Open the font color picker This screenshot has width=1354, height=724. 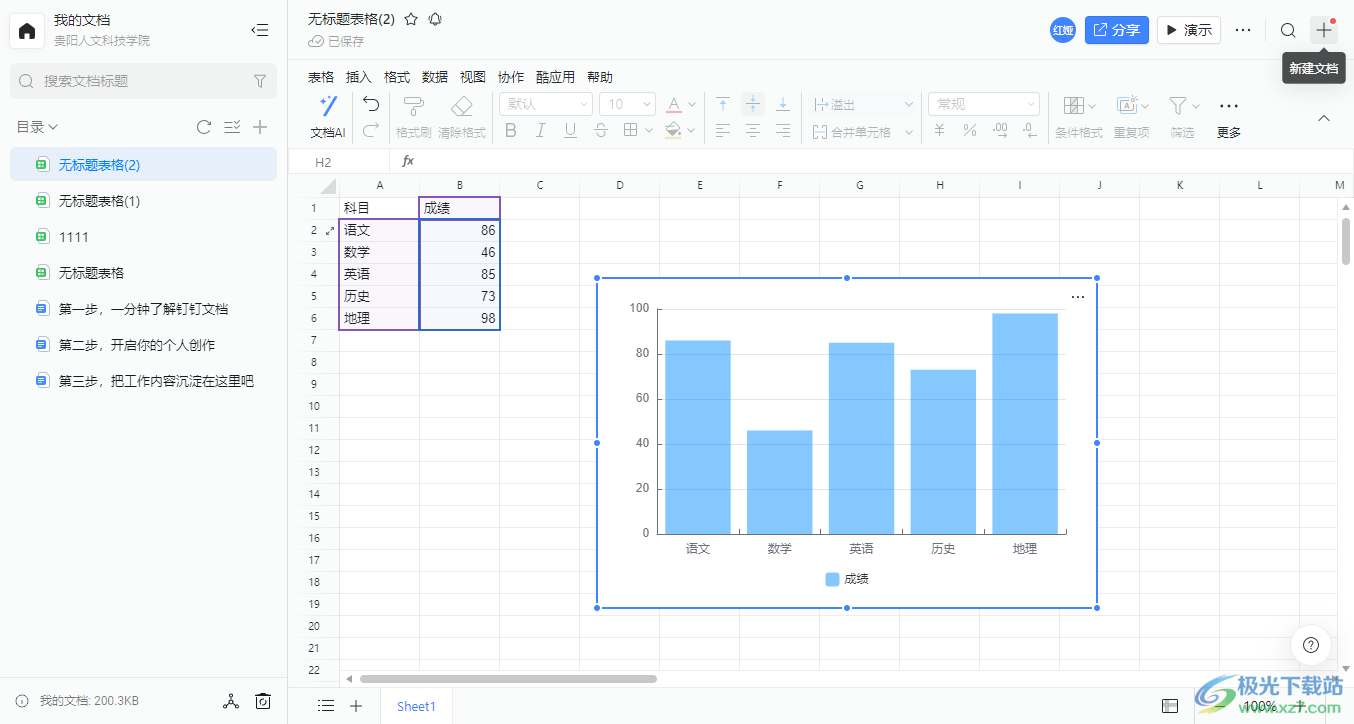680,104
